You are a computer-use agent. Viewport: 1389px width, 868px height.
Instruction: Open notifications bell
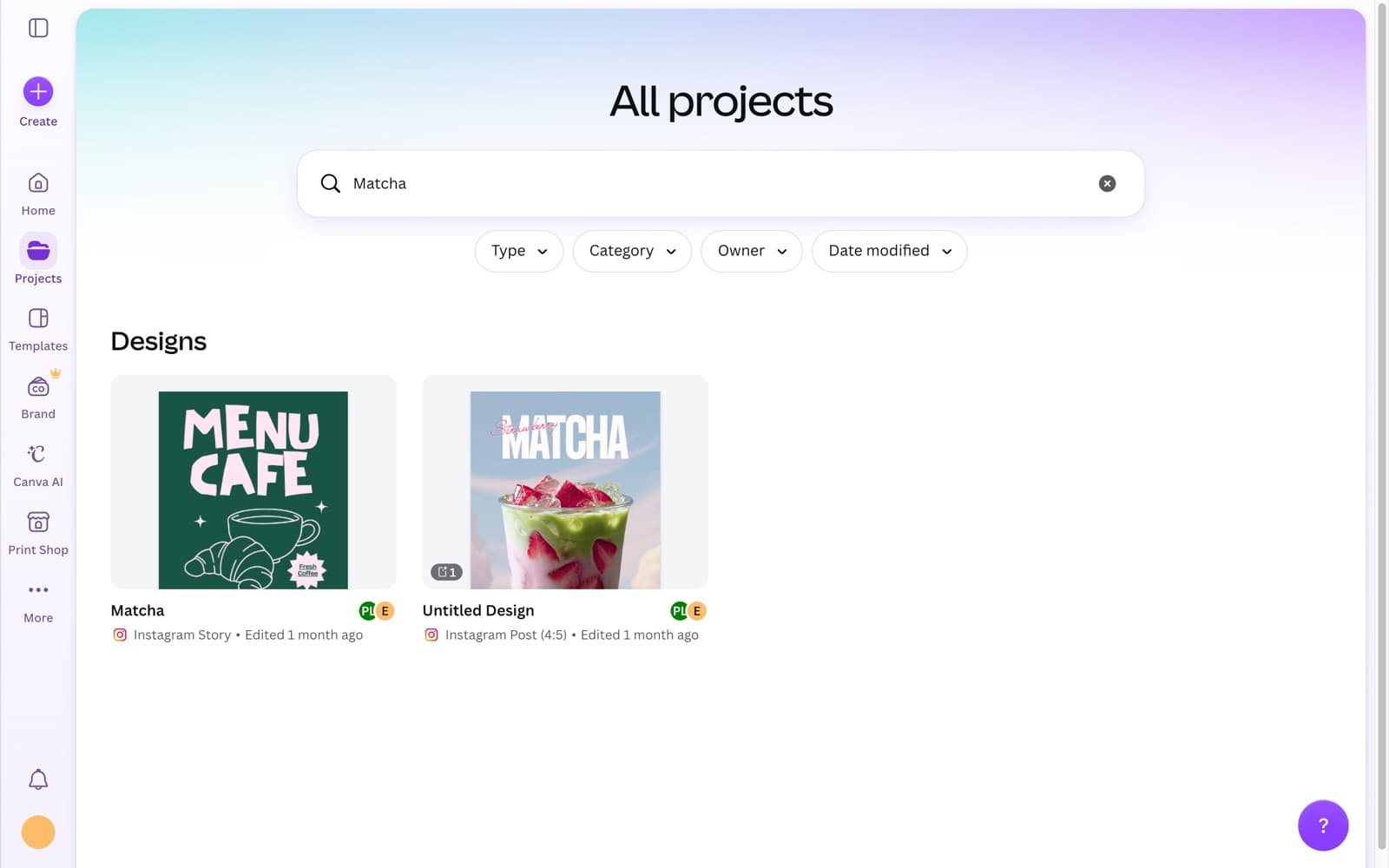click(x=38, y=779)
